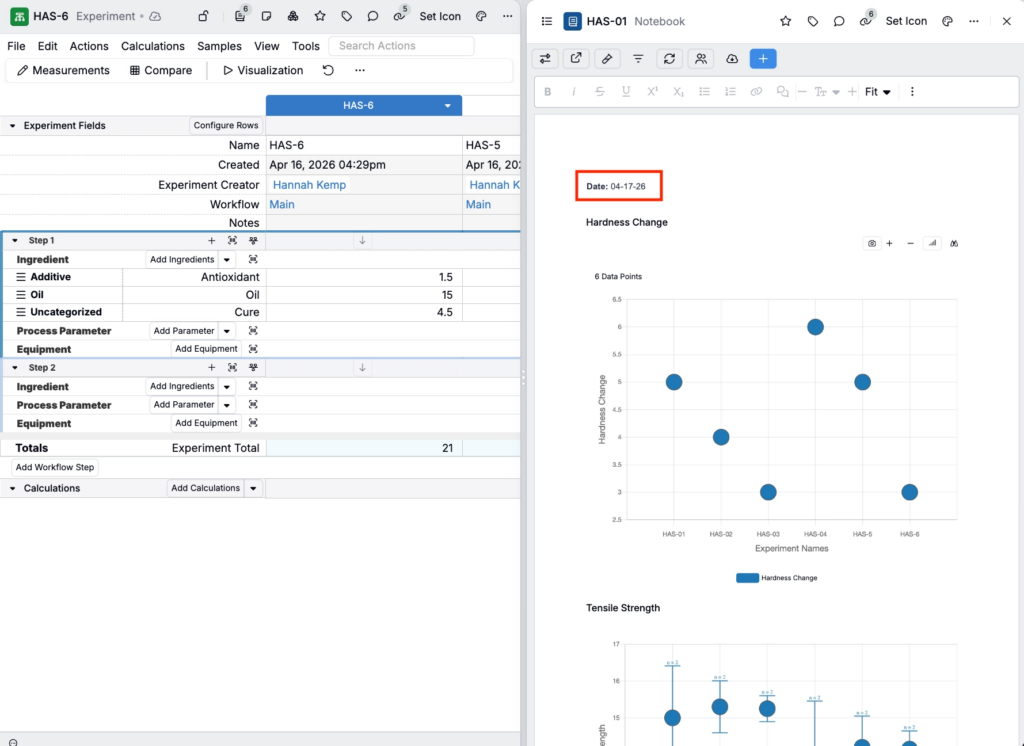Click the chart camera snapshot icon
The height and width of the screenshot is (746, 1024).
[872, 243]
